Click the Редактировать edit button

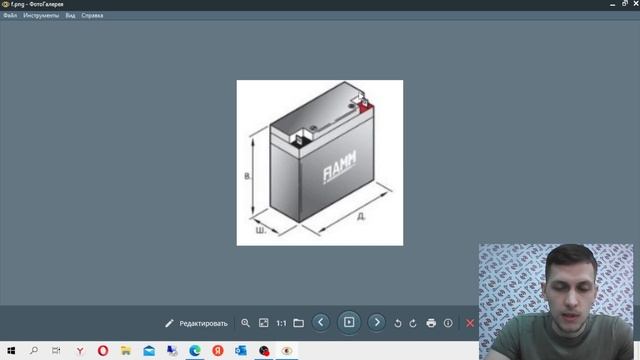coord(196,323)
